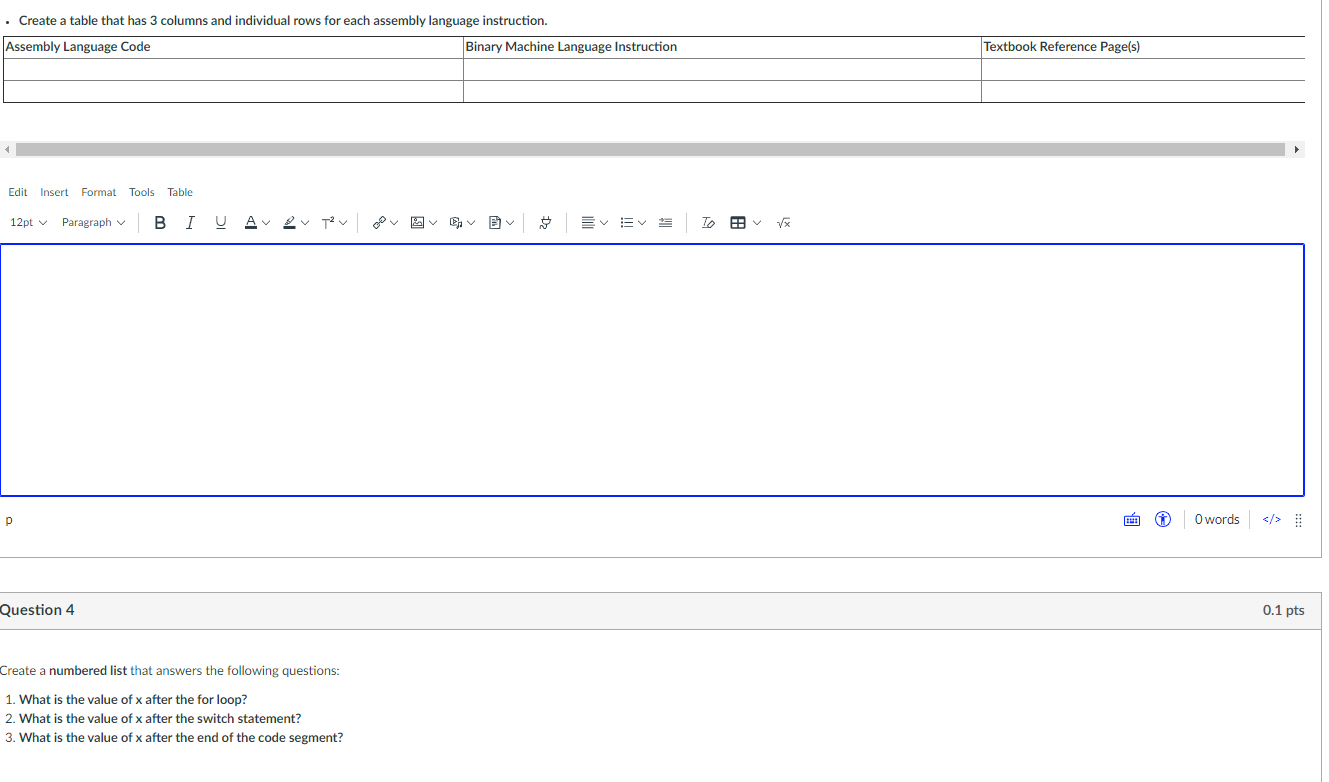
Task: Open the Insert menu
Action: pyautogui.click(x=54, y=192)
